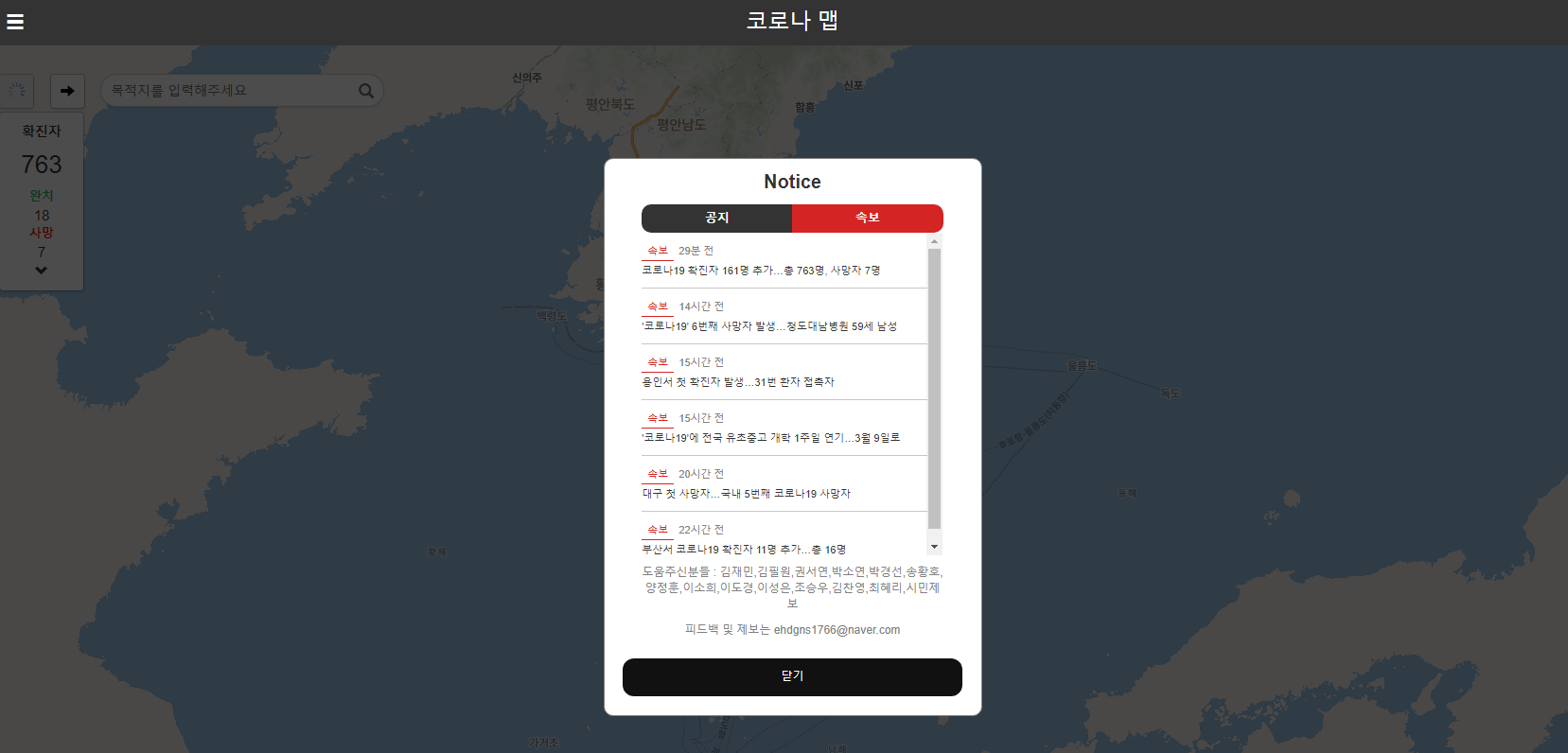Click the 속보 tag beside 29분 전
This screenshot has width=1568, height=753.
(658, 251)
